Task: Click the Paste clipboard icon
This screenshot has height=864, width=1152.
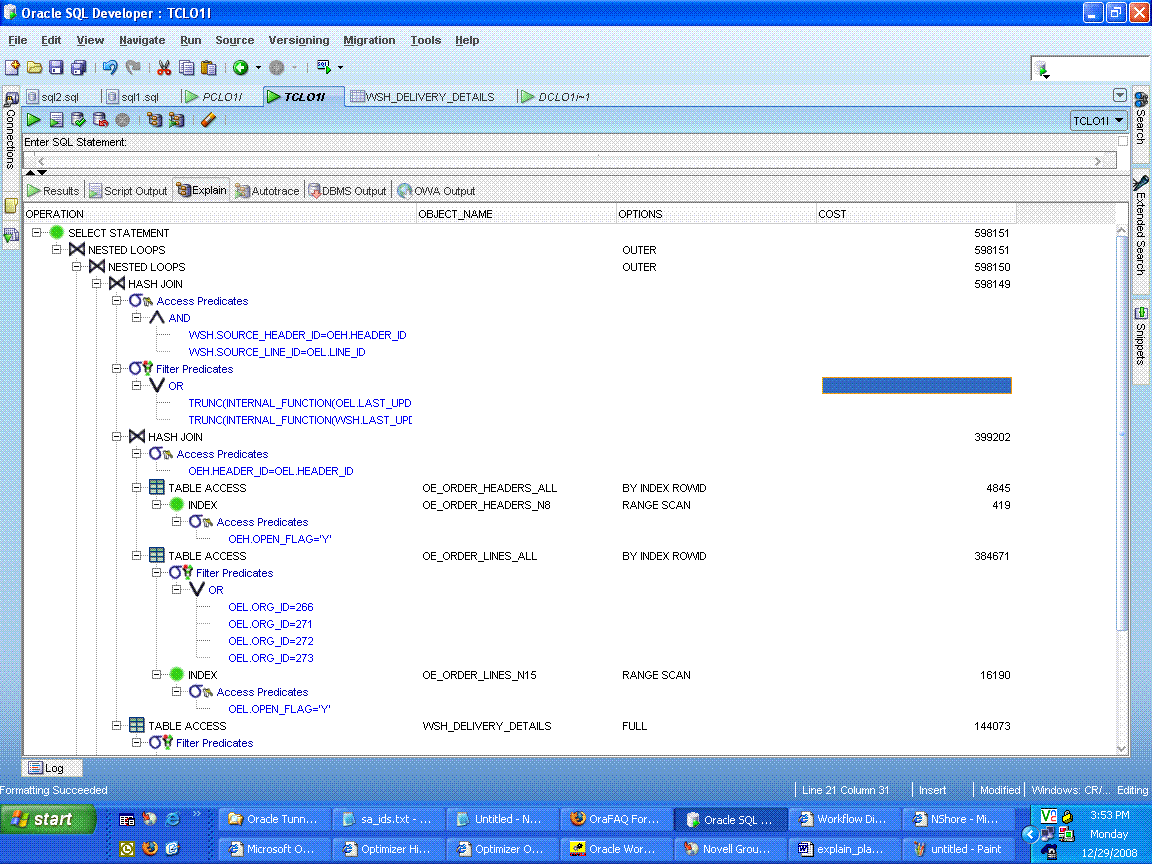Action: pyautogui.click(x=209, y=68)
